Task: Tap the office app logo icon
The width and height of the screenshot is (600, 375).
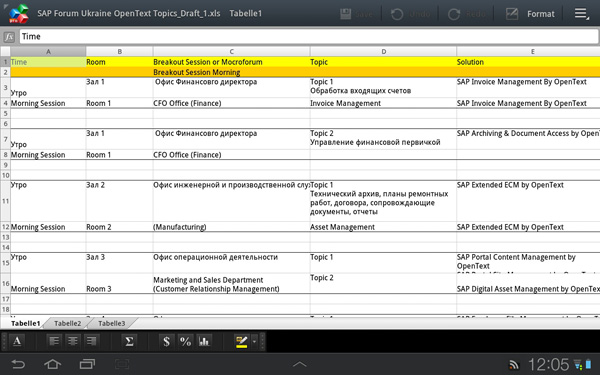Action: click(x=18, y=14)
